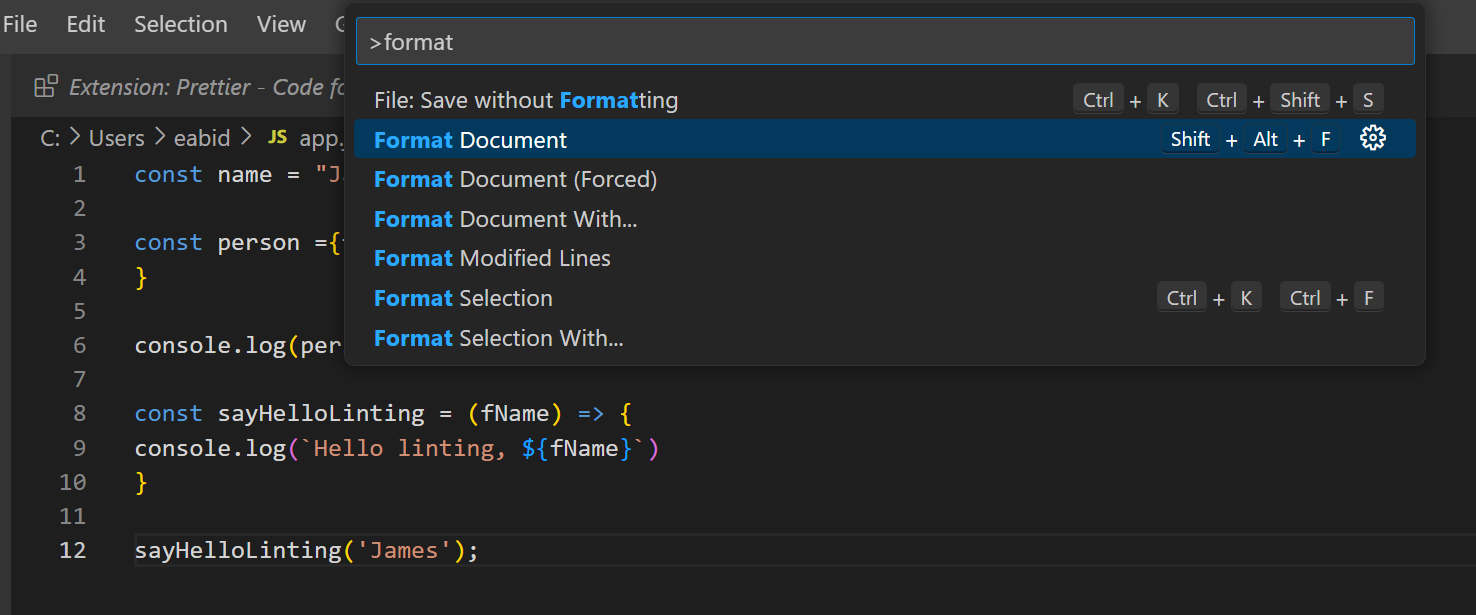Screen dimensions: 1476x615
Task: Expand the C: drive breadcrumb
Action: pos(50,138)
